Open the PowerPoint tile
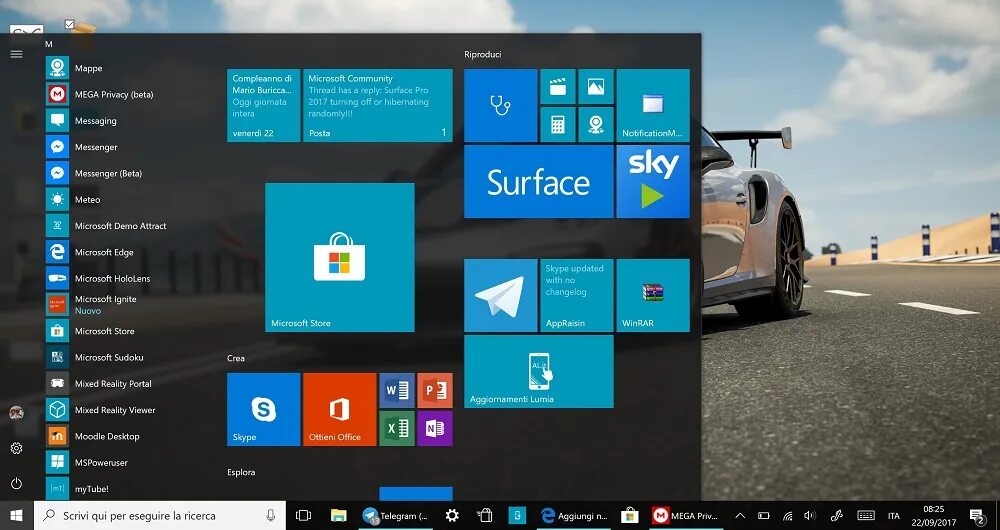Viewport: 1000px width, 530px height. pyautogui.click(x=435, y=390)
